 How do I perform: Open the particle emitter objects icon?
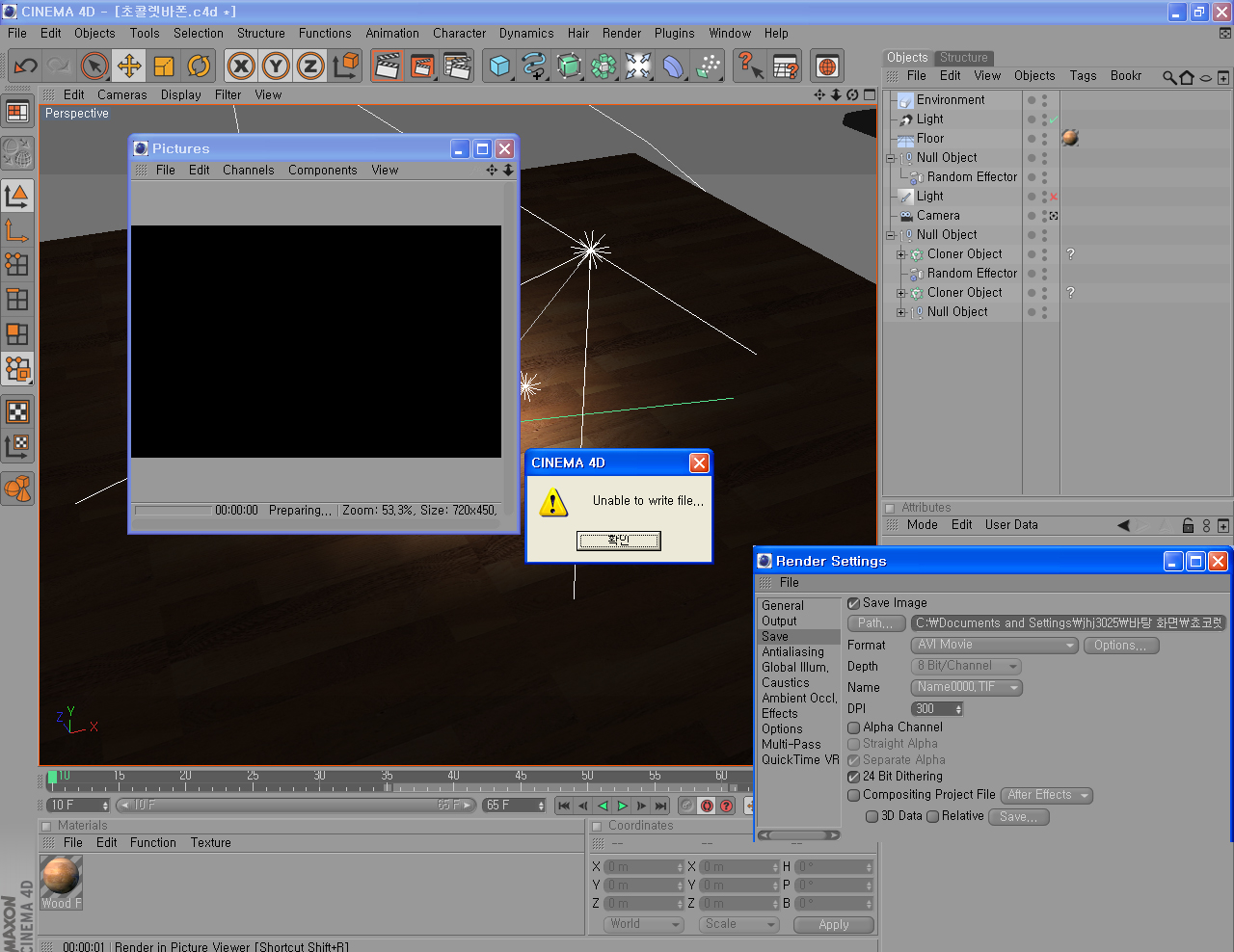coord(708,66)
